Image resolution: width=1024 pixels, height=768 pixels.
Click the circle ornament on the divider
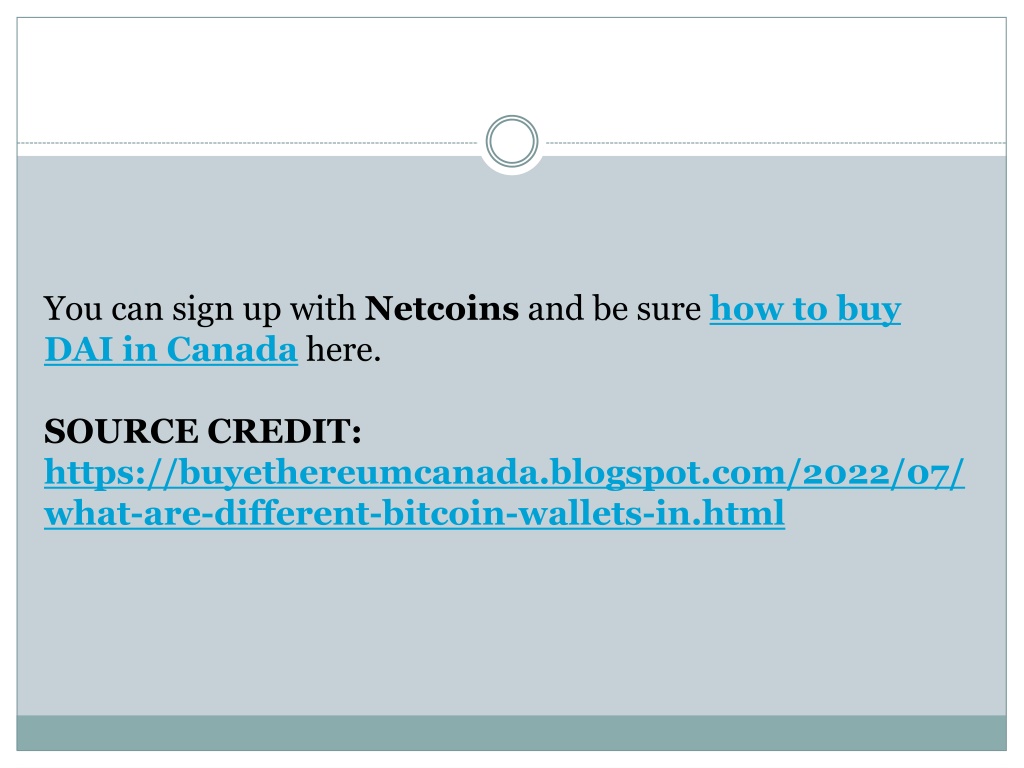[512, 141]
